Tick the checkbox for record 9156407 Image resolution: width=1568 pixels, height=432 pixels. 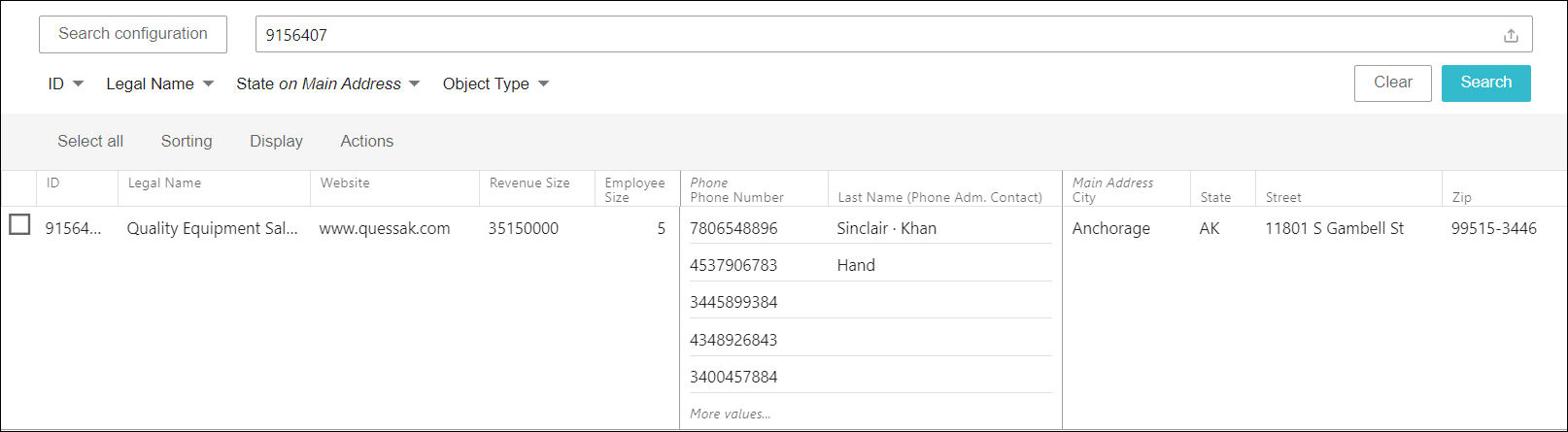[x=19, y=225]
